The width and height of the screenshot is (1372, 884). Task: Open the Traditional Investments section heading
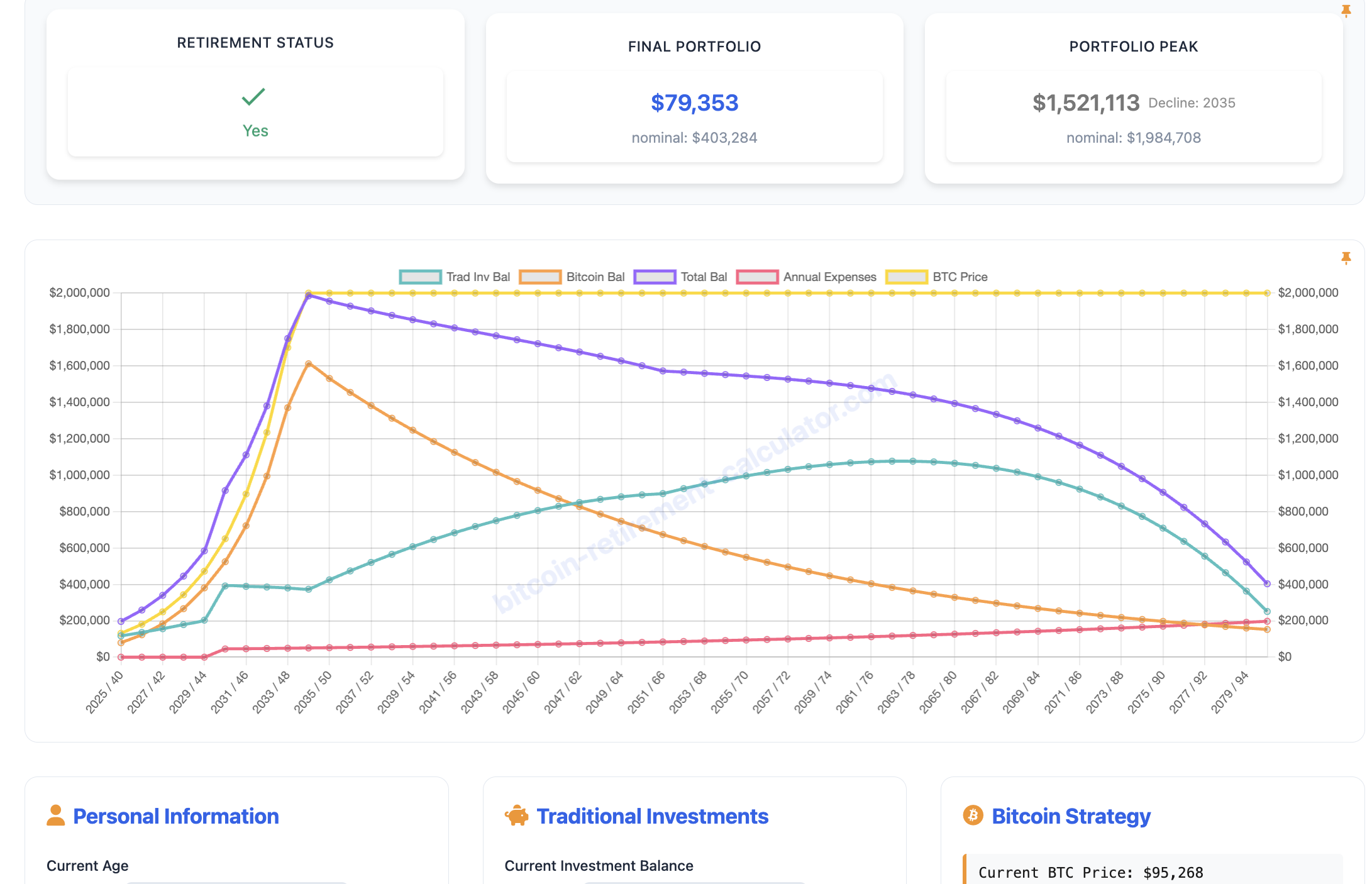click(x=652, y=815)
